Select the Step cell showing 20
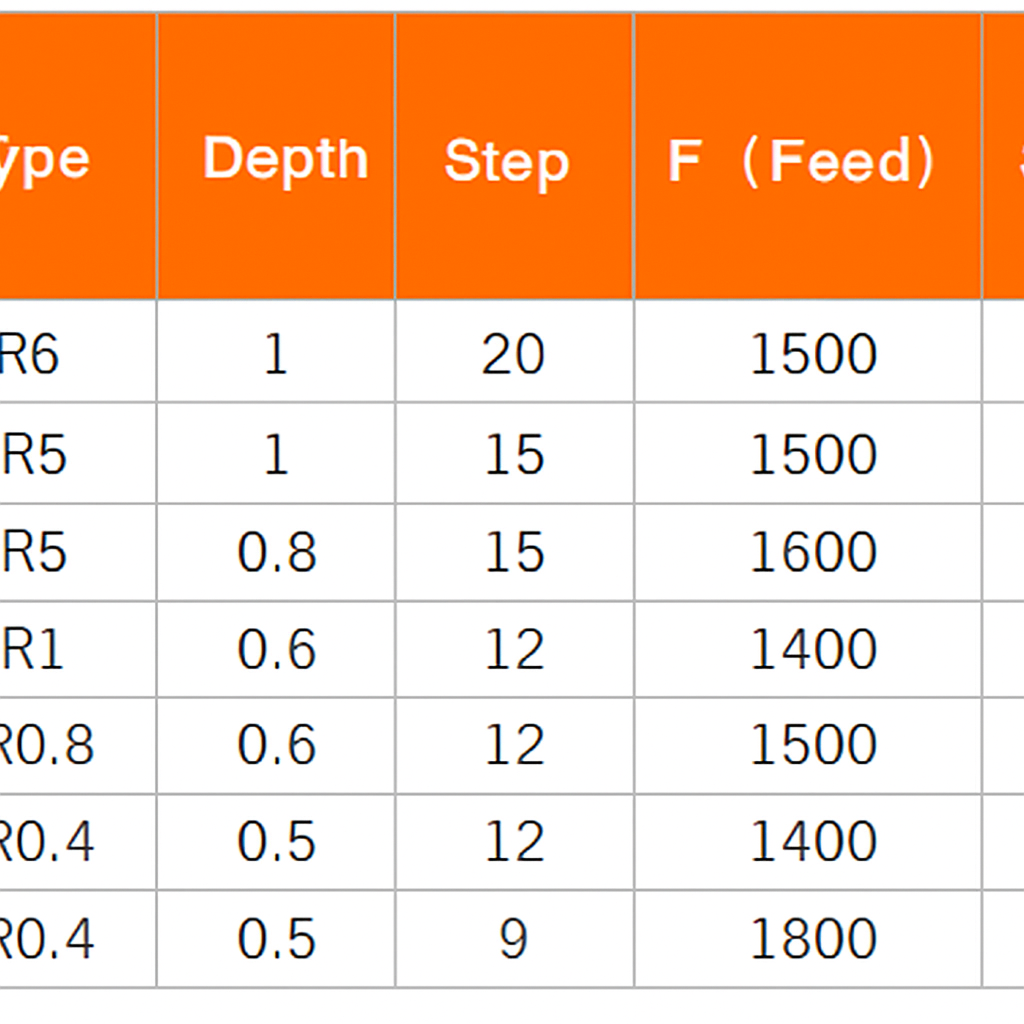This screenshot has height=1024, width=1024. 513,354
